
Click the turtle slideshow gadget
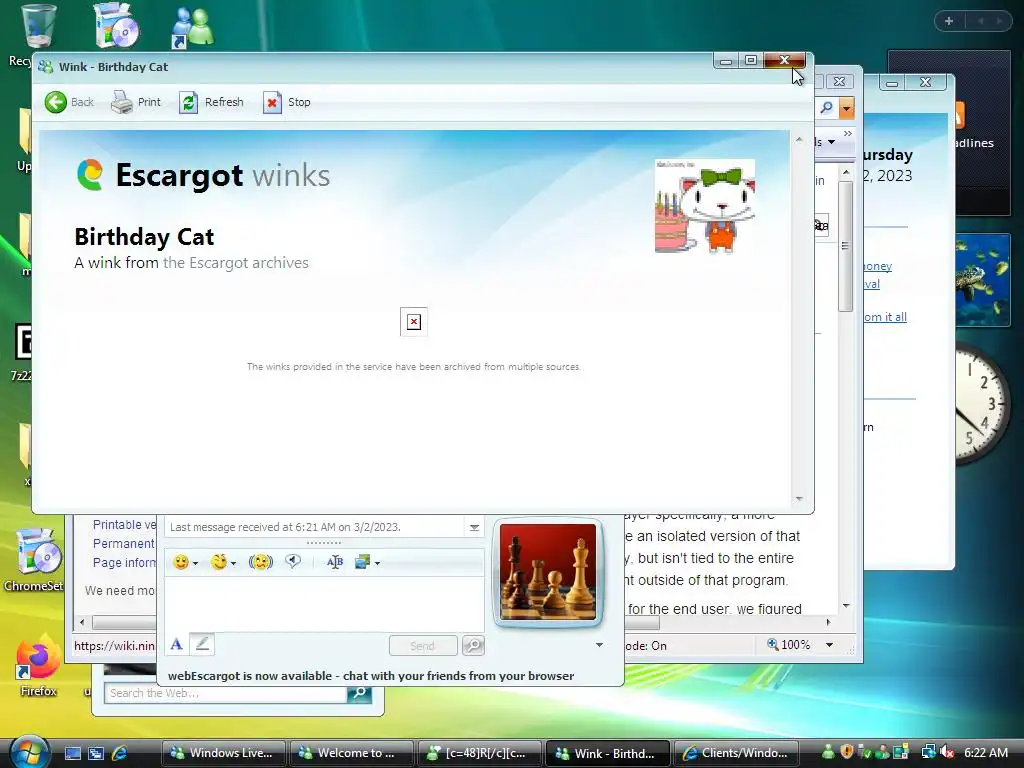983,281
